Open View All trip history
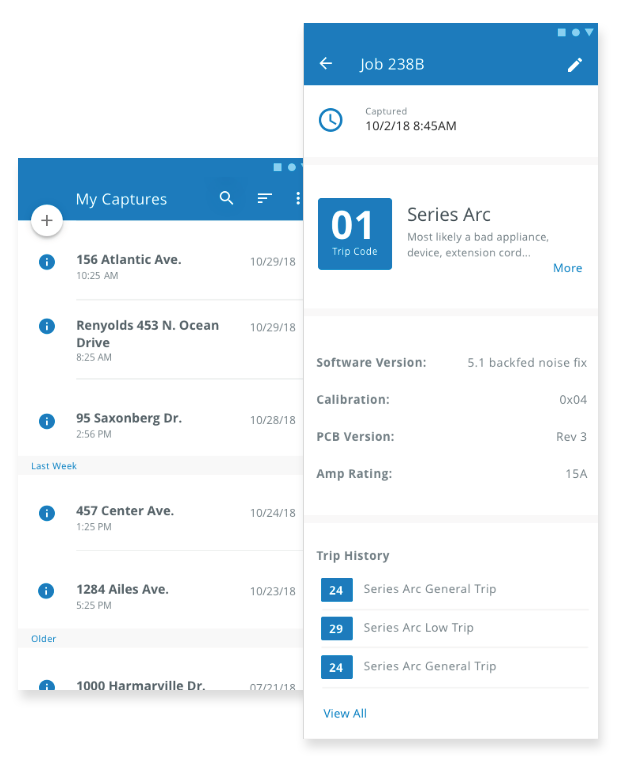618x761 pixels. 345,713
